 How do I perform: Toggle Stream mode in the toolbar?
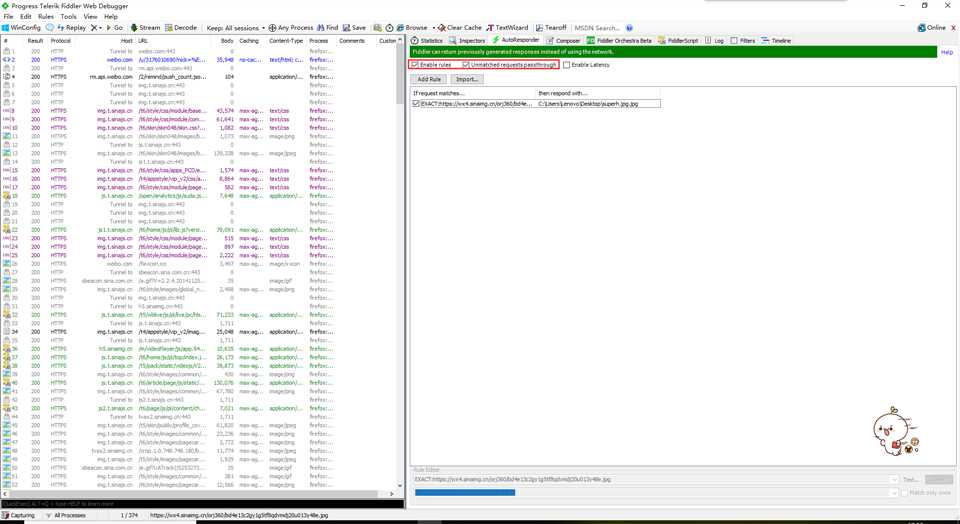pos(145,28)
